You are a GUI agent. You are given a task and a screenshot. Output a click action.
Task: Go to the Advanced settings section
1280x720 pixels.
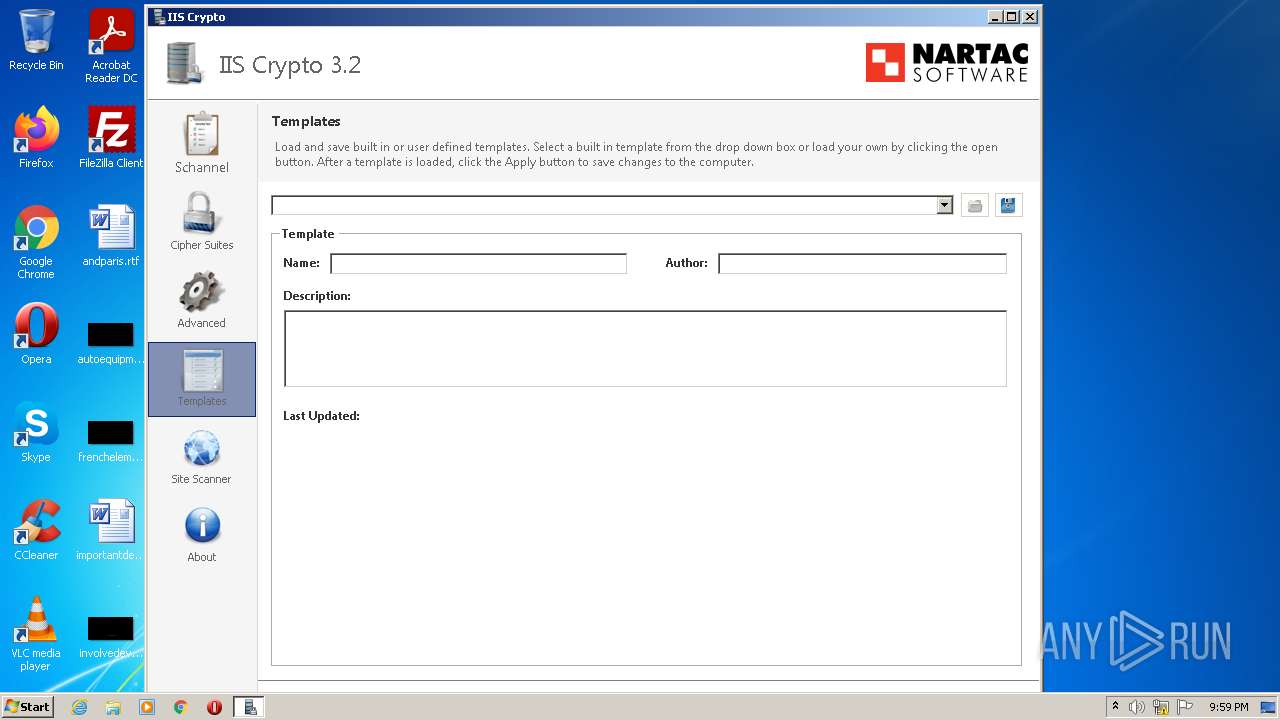tap(201, 299)
